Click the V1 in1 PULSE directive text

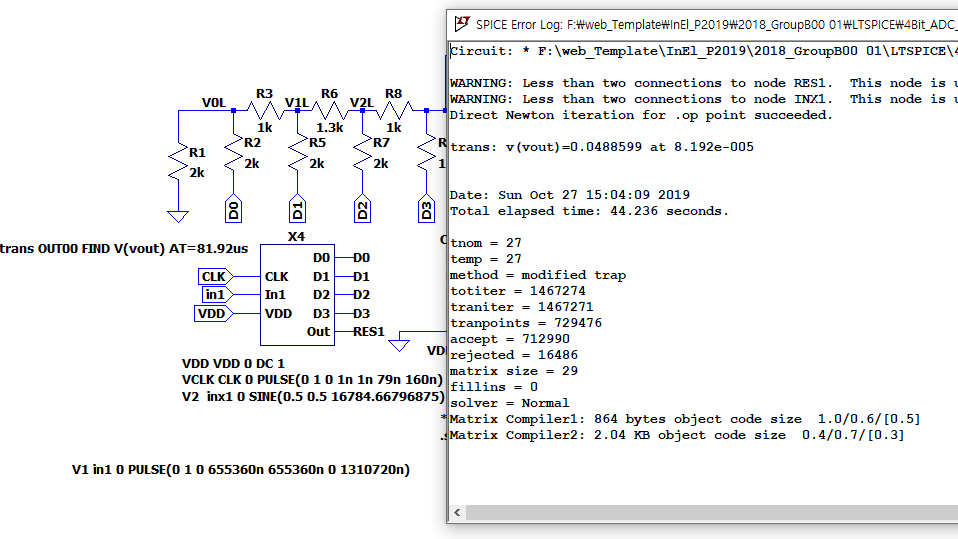click(x=241, y=469)
